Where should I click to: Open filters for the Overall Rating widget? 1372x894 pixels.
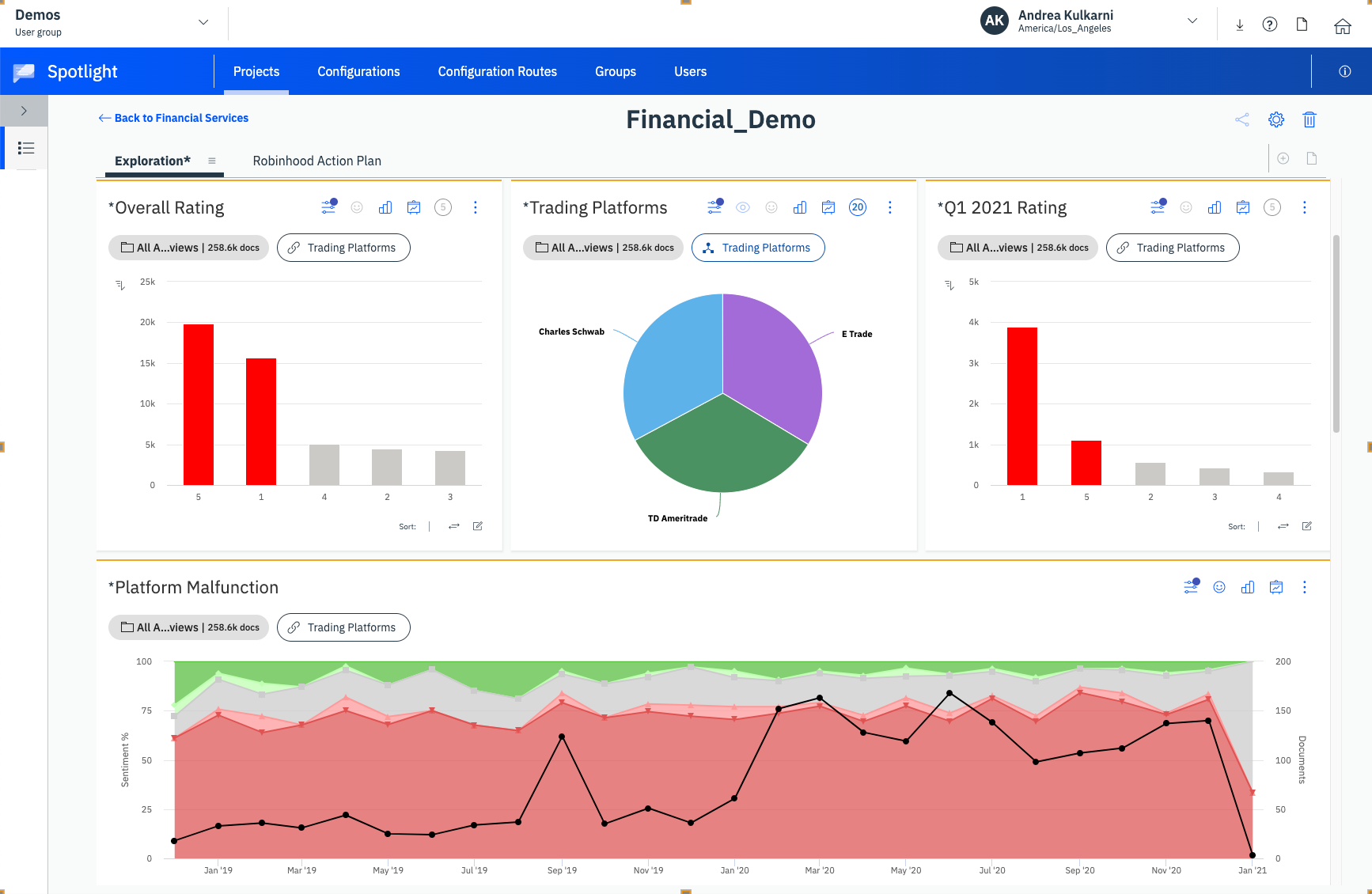(x=328, y=206)
